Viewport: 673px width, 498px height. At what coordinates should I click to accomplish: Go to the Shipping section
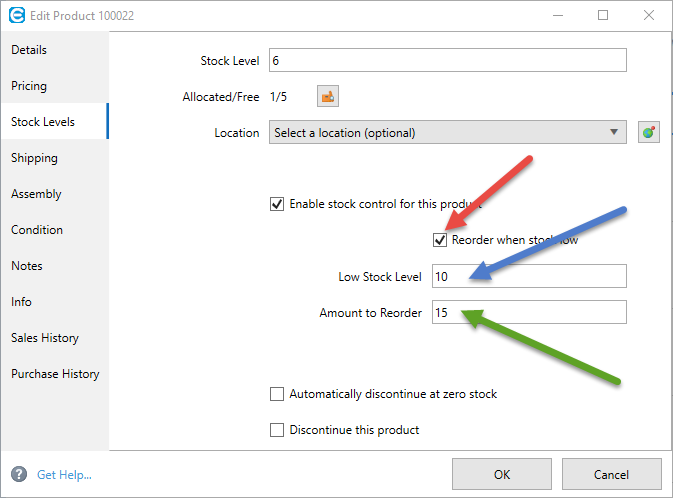(x=34, y=158)
